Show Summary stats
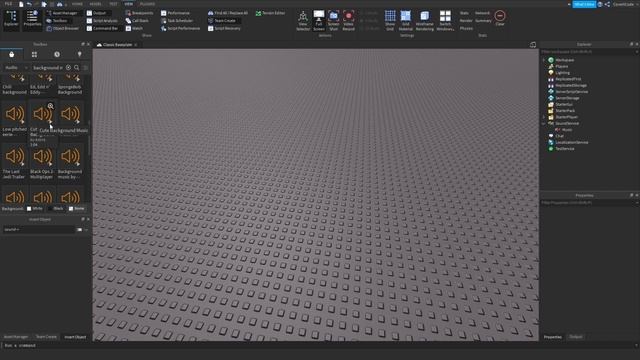Viewport: 640px width, 360px height. point(483,20)
